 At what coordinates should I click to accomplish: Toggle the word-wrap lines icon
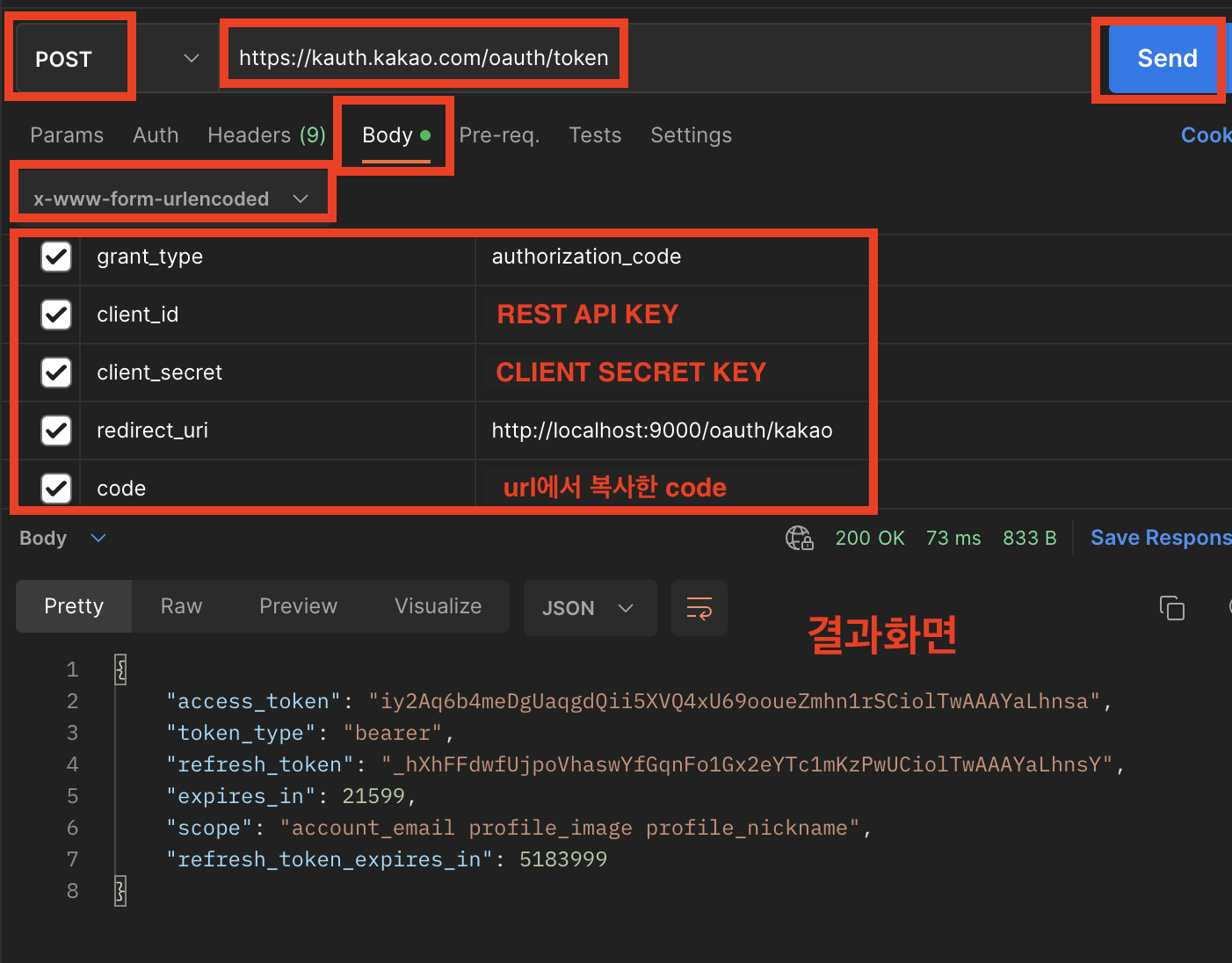tap(699, 608)
